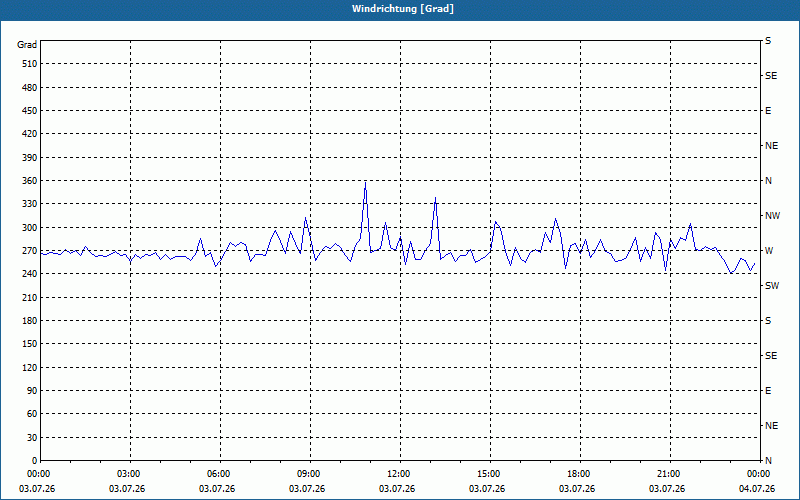Select the 21:00 time label

click(x=668, y=474)
